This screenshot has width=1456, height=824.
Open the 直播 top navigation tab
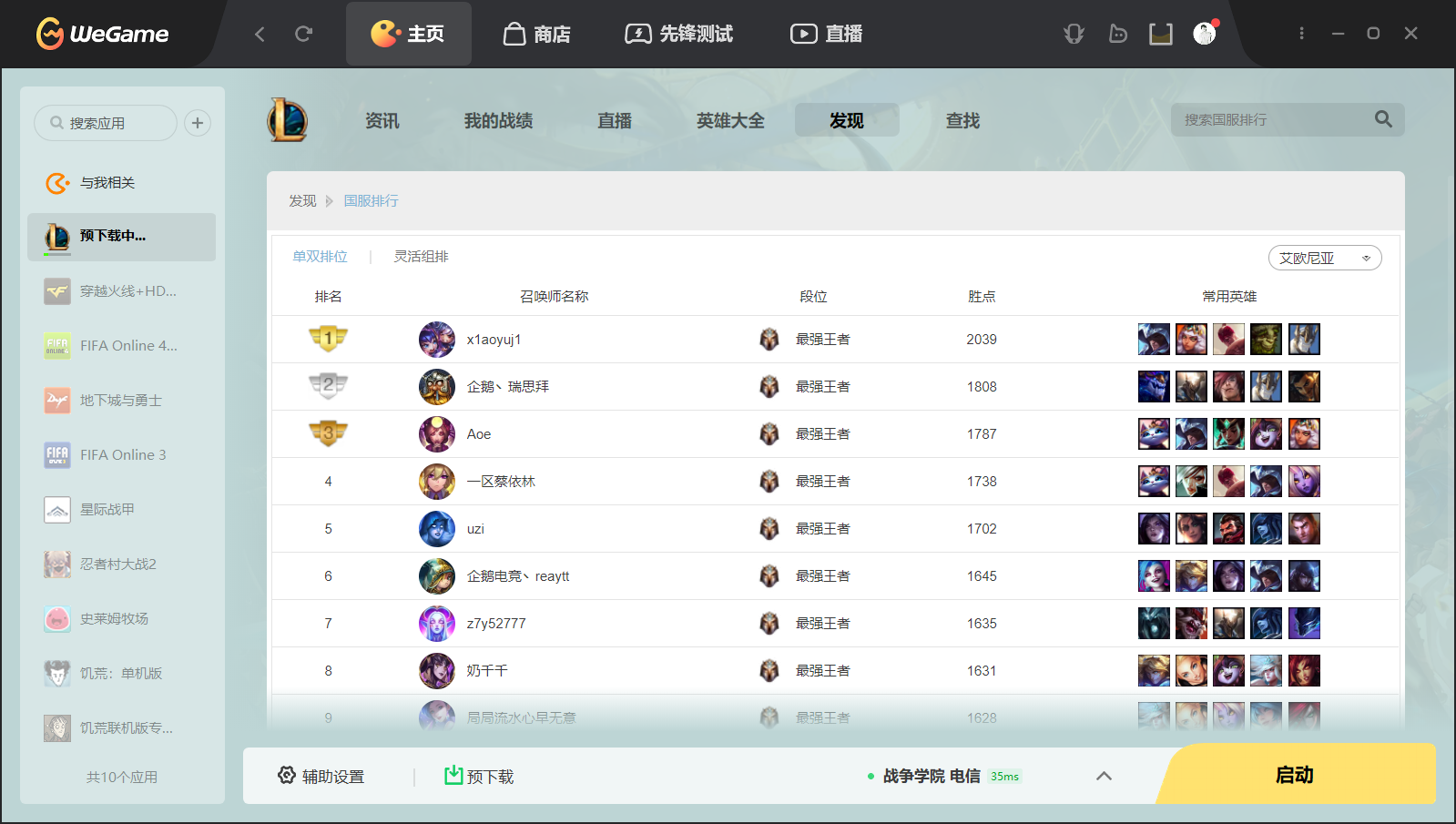coord(826,34)
